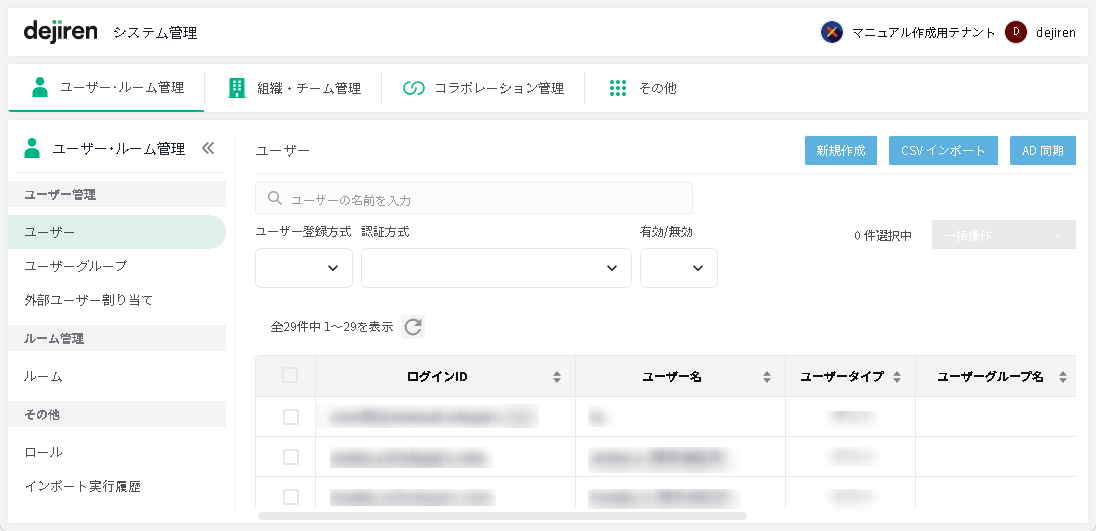Check the second user row checkbox
The image size is (1096, 531).
tap(291, 457)
